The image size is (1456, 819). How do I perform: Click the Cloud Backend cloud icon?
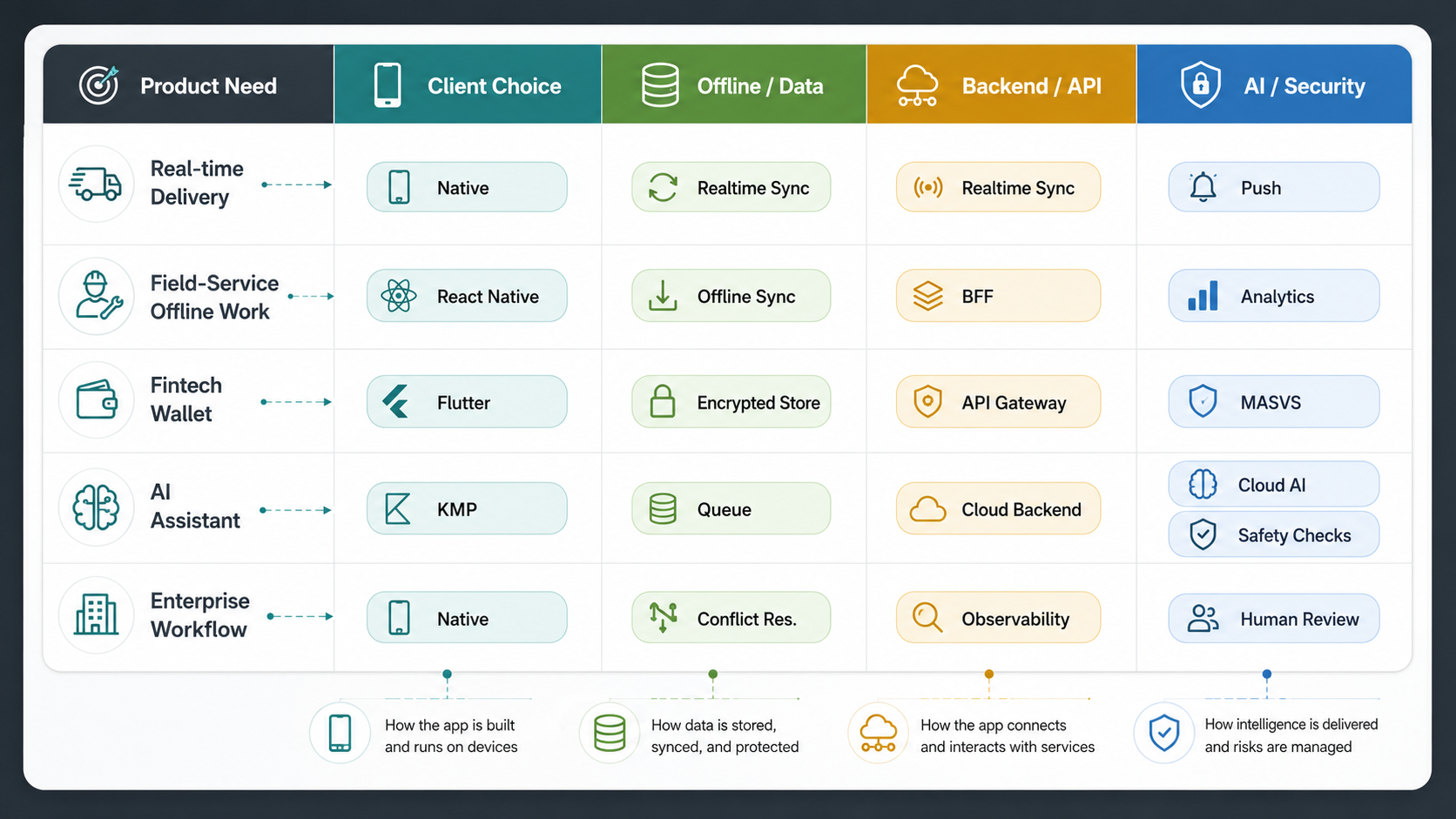point(927,509)
